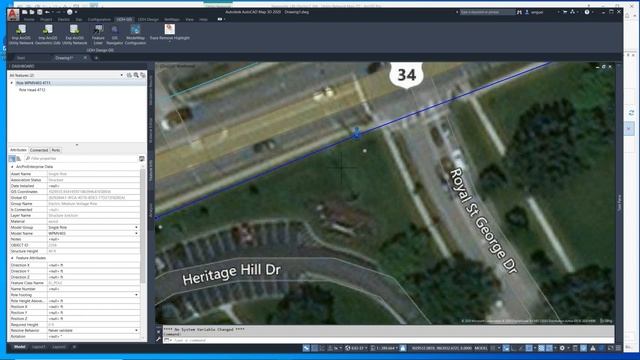Click the command line customize wrench icon
This screenshot has width=640, height=360.
pyautogui.click(x=158, y=339)
